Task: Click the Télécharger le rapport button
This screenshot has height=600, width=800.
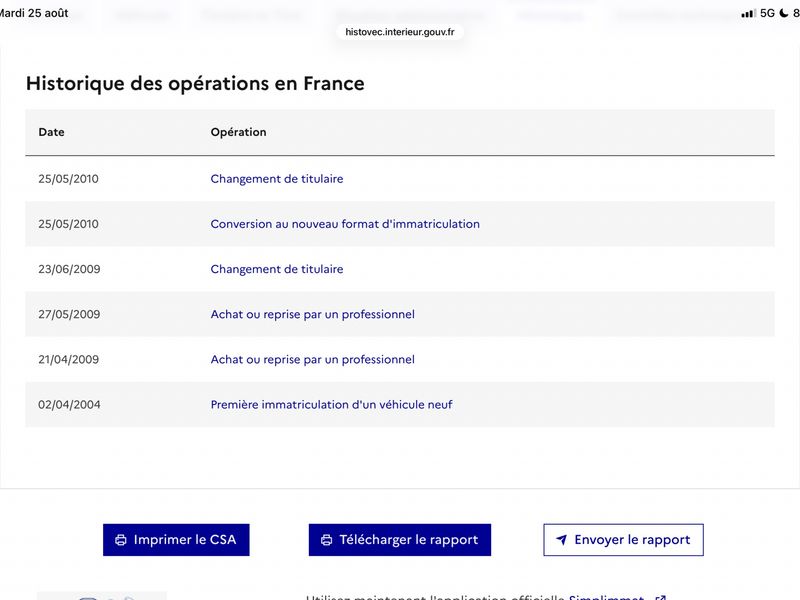Action: pyautogui.click(x=399, y=540)
